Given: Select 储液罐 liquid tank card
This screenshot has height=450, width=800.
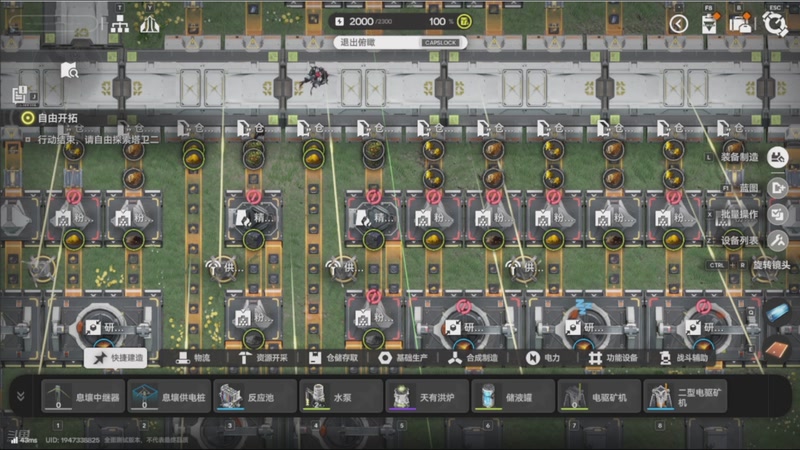Looking at the screenshot, I should 513,396.
